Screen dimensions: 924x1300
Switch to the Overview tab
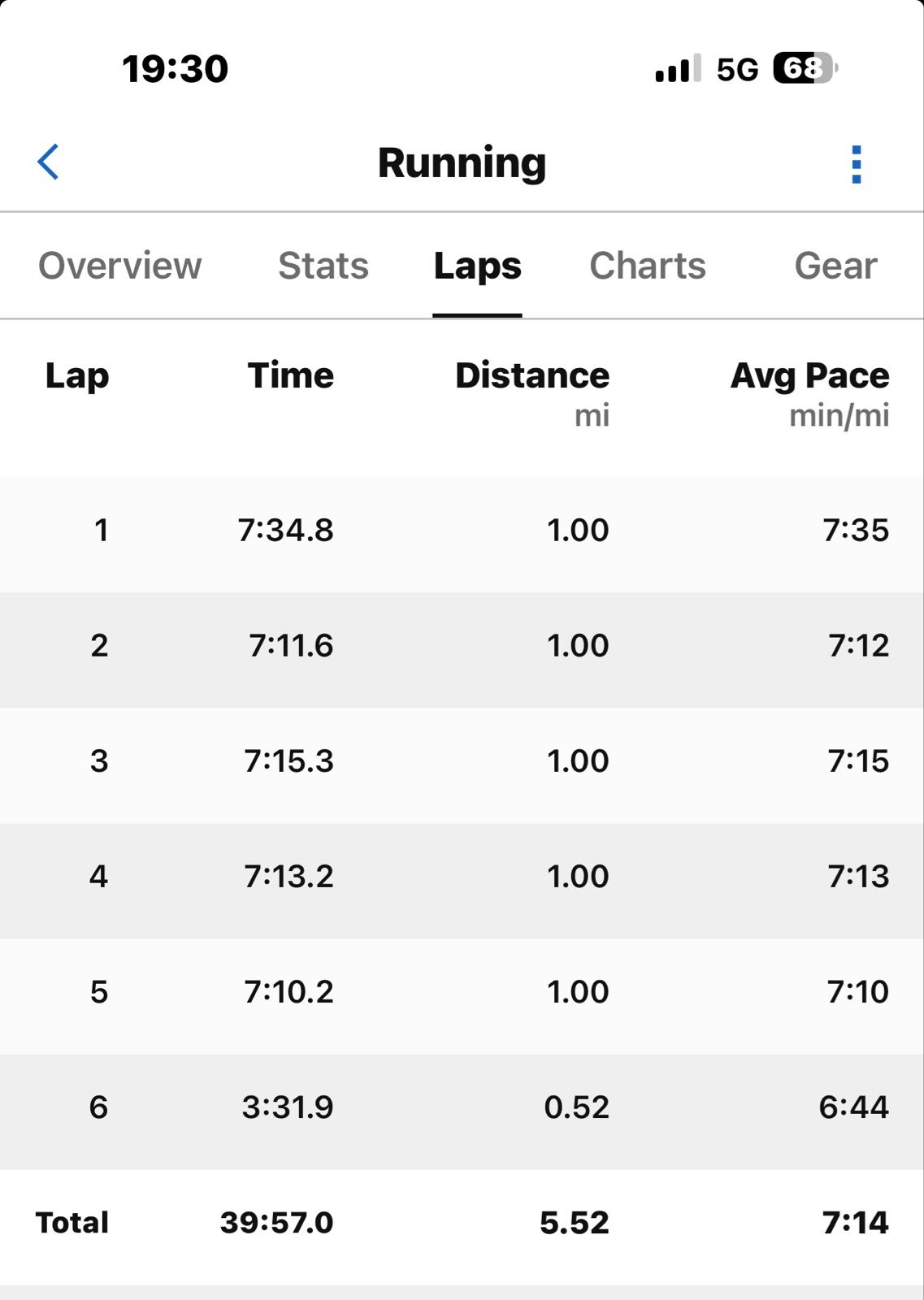pyautogui.click(x=119, y=266)
